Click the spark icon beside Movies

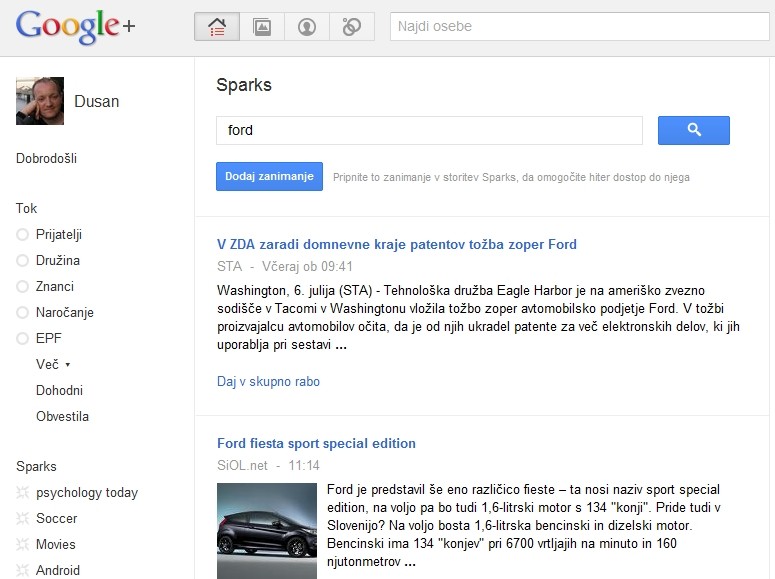click(23, 544)
